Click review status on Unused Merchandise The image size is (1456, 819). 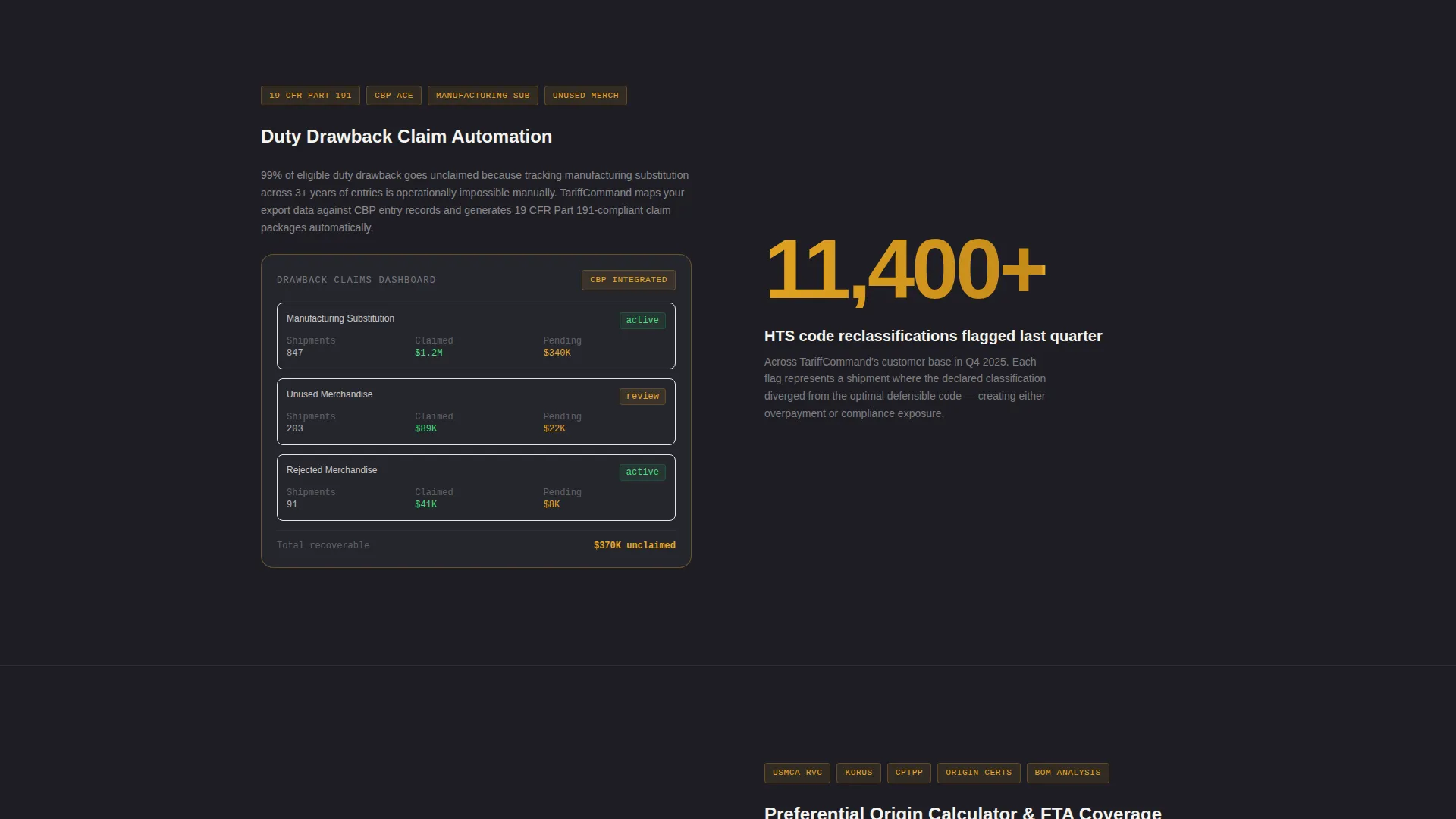[642, 397]
